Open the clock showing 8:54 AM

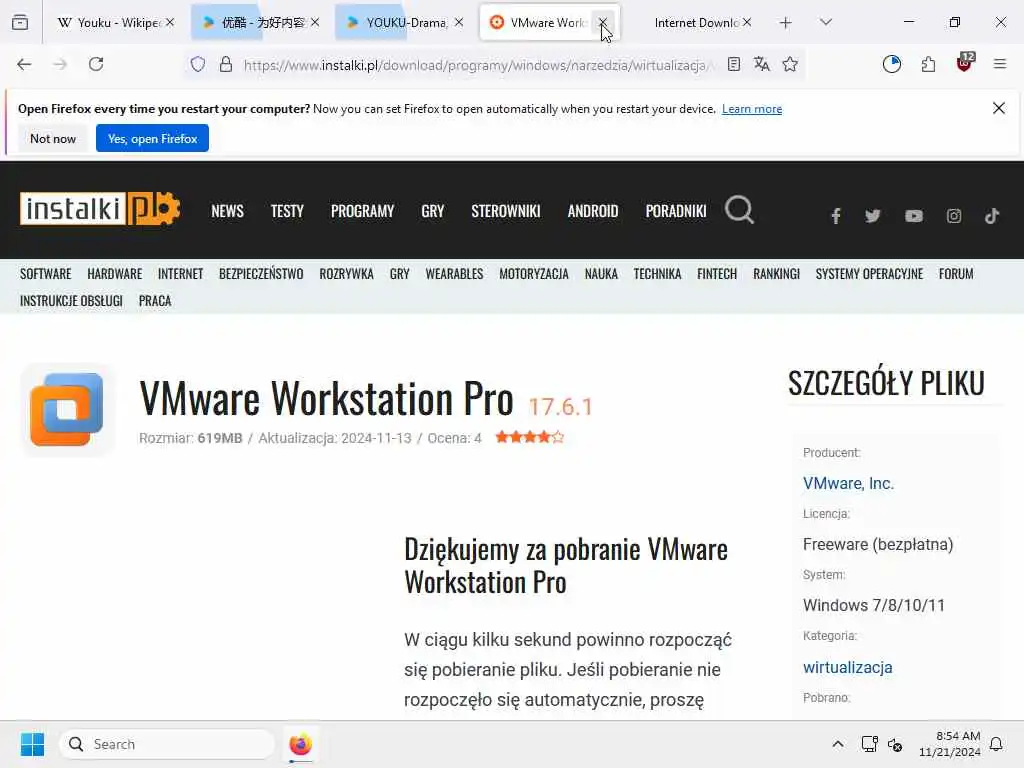click(x=950, y=744)
